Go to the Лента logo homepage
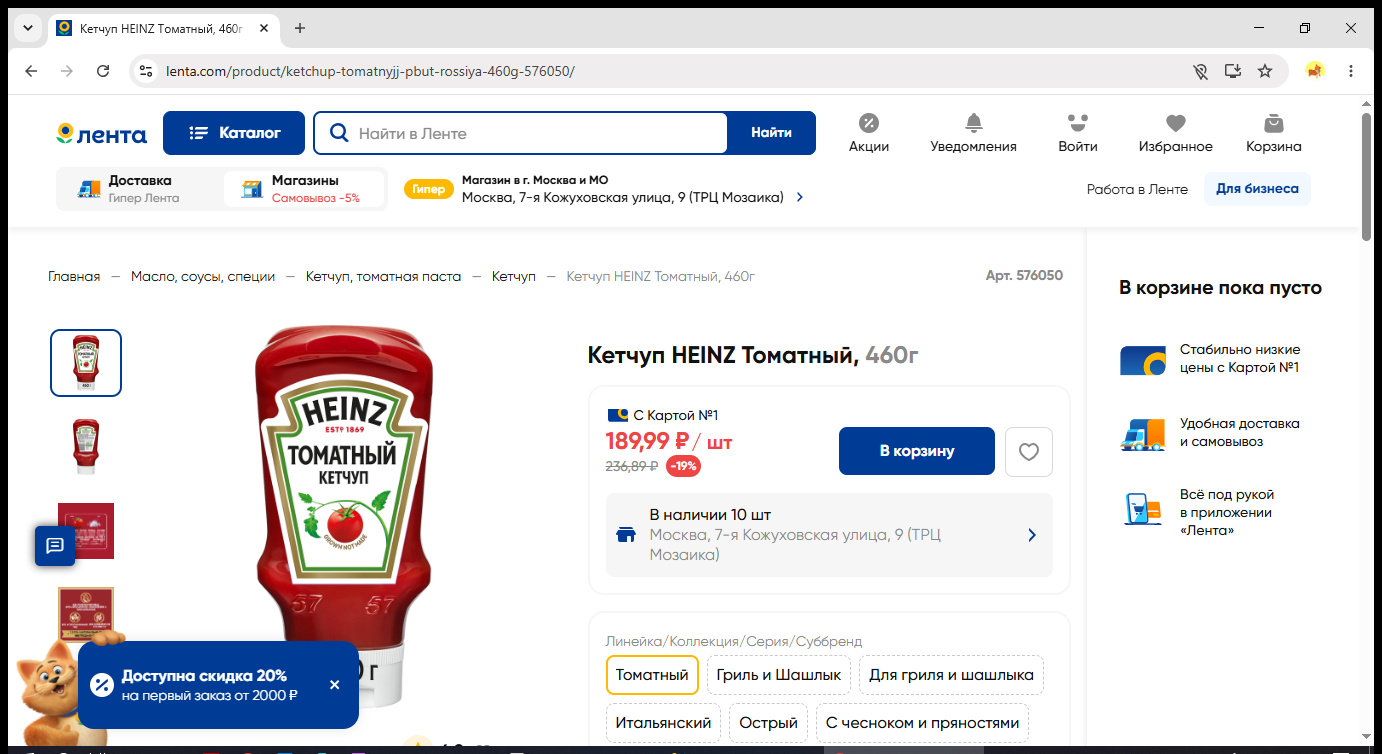 click(101, 134)
